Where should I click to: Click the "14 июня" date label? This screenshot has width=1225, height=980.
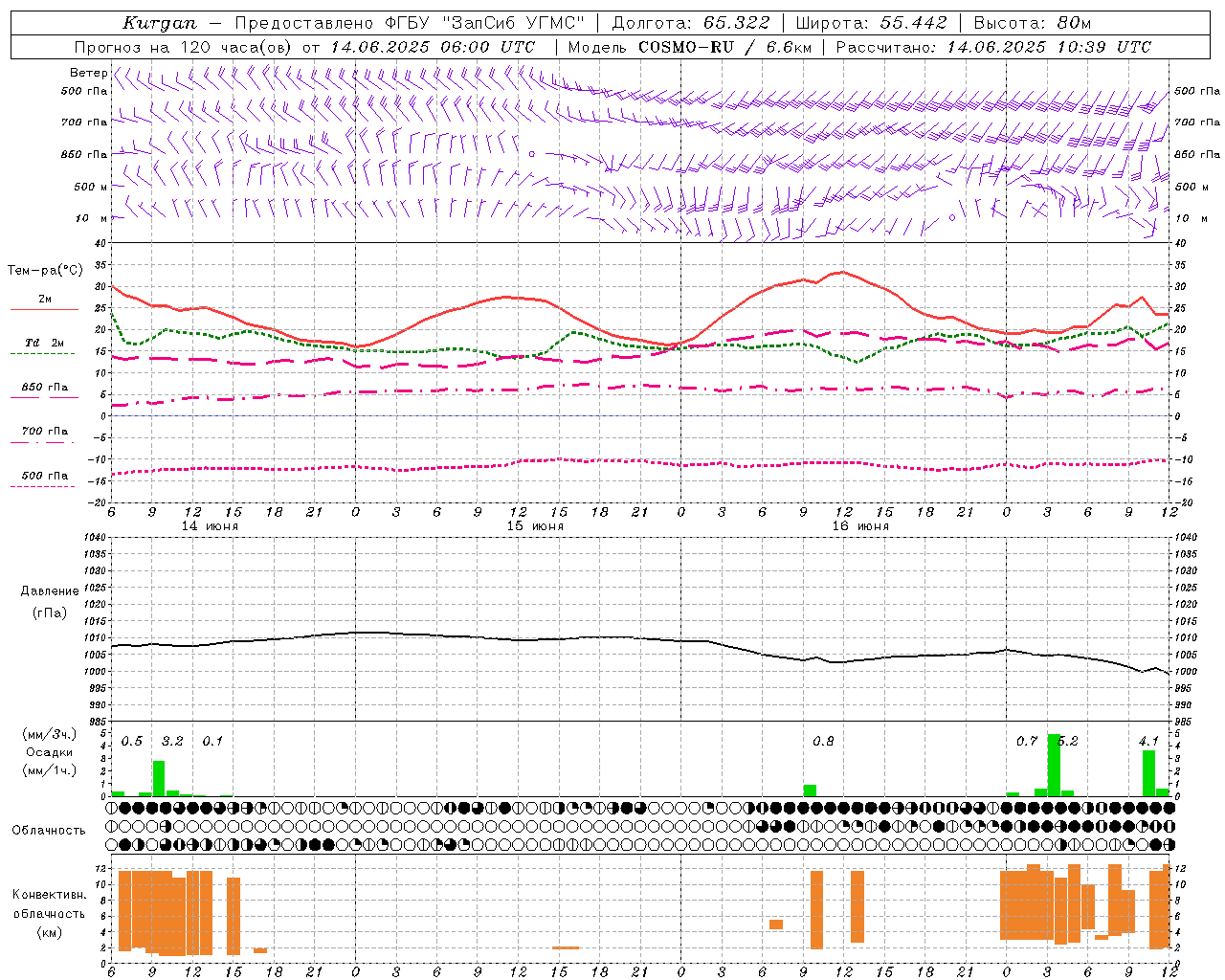click(x=210, y=526)
